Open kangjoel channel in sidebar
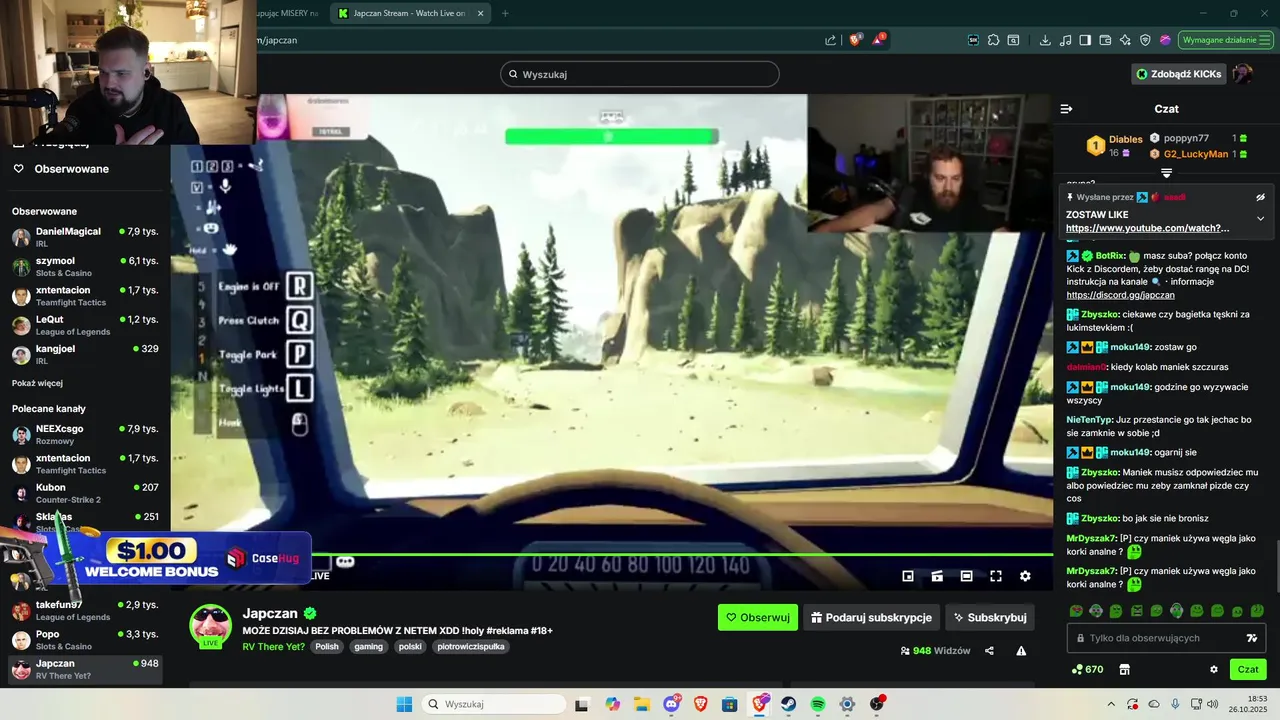Viewport: 1280px width, 720px height. click(84, 354)
